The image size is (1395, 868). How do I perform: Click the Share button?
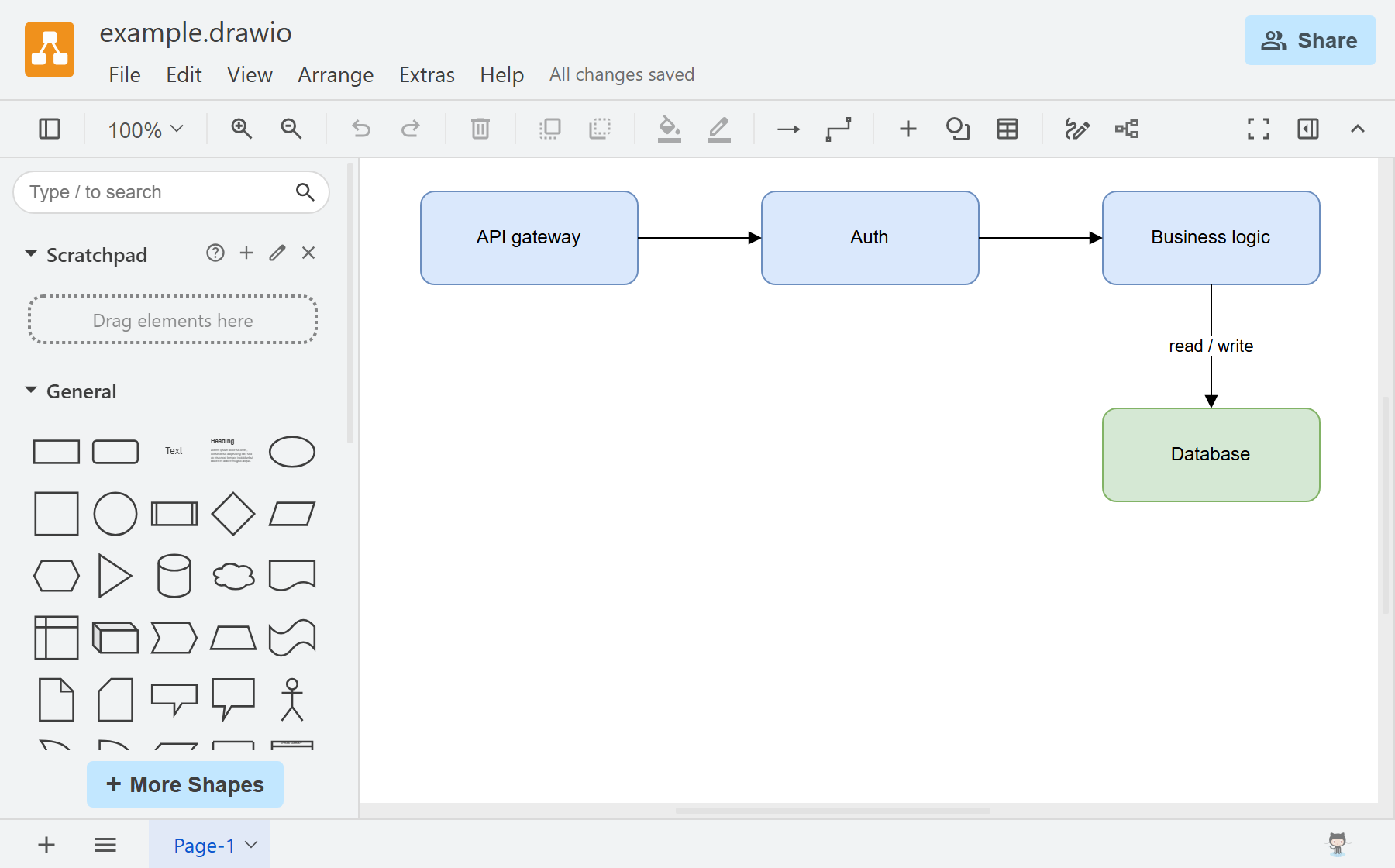pos(1310,40)
